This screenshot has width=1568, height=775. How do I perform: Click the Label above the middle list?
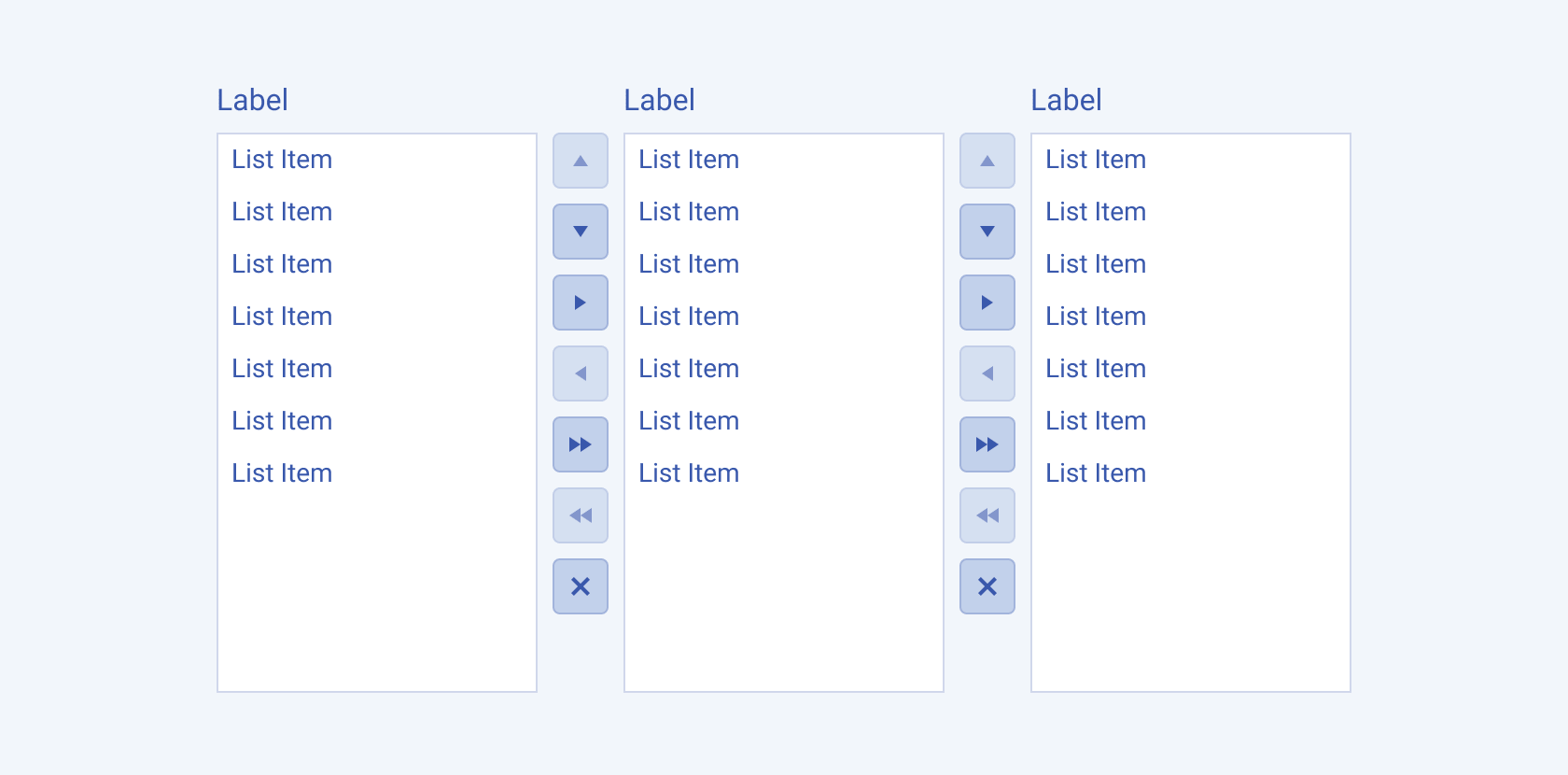[x=659, y=100]
